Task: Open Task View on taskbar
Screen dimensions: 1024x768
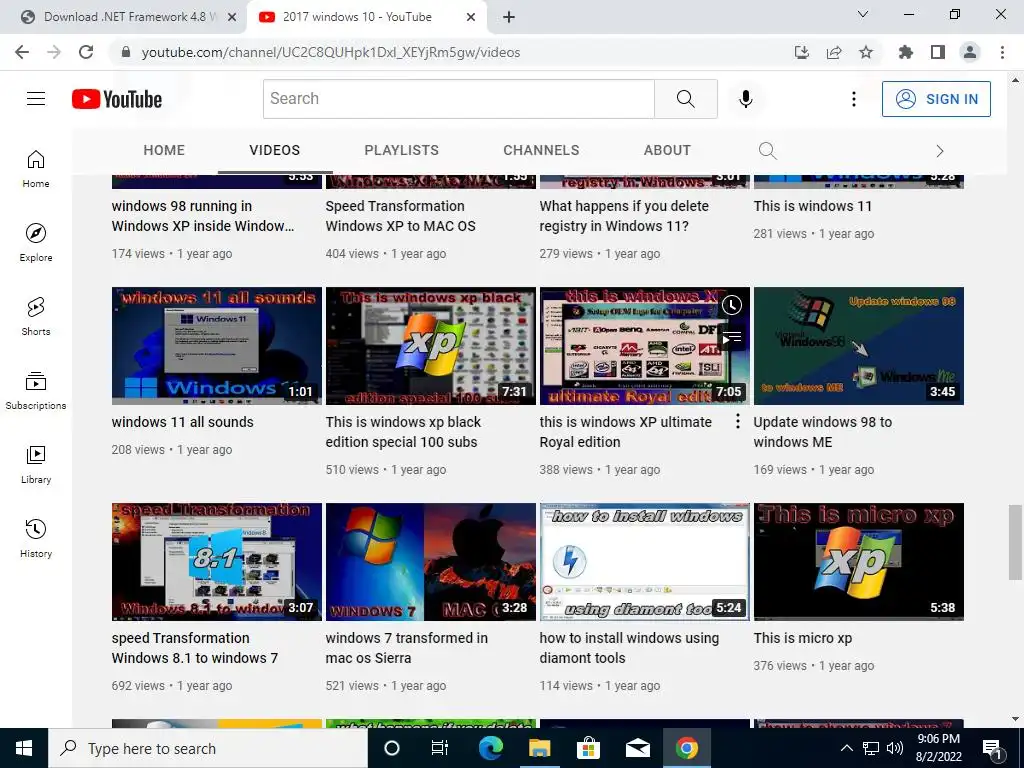Action: [x=440, y=748]
